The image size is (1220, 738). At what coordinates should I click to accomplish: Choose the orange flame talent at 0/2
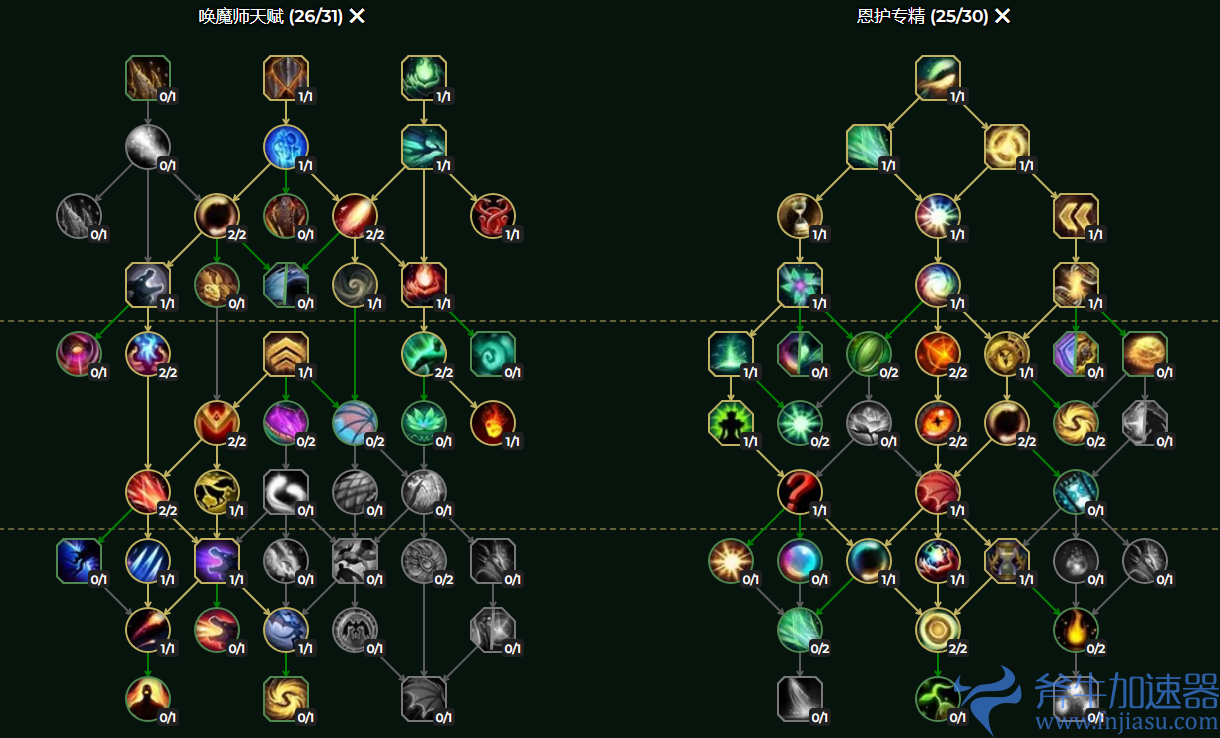point(1076,630)
